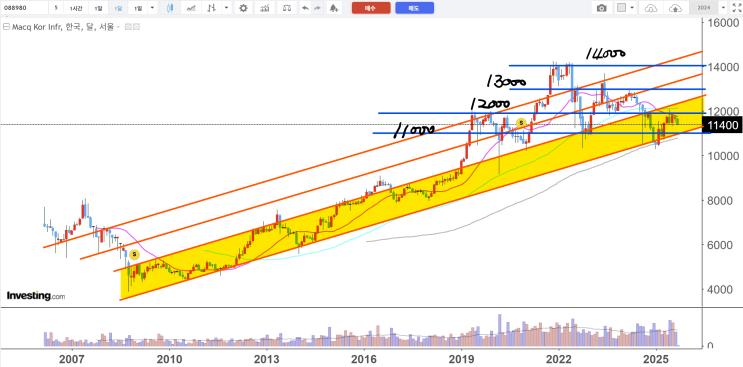Open the indicators icon

(264, 8)
